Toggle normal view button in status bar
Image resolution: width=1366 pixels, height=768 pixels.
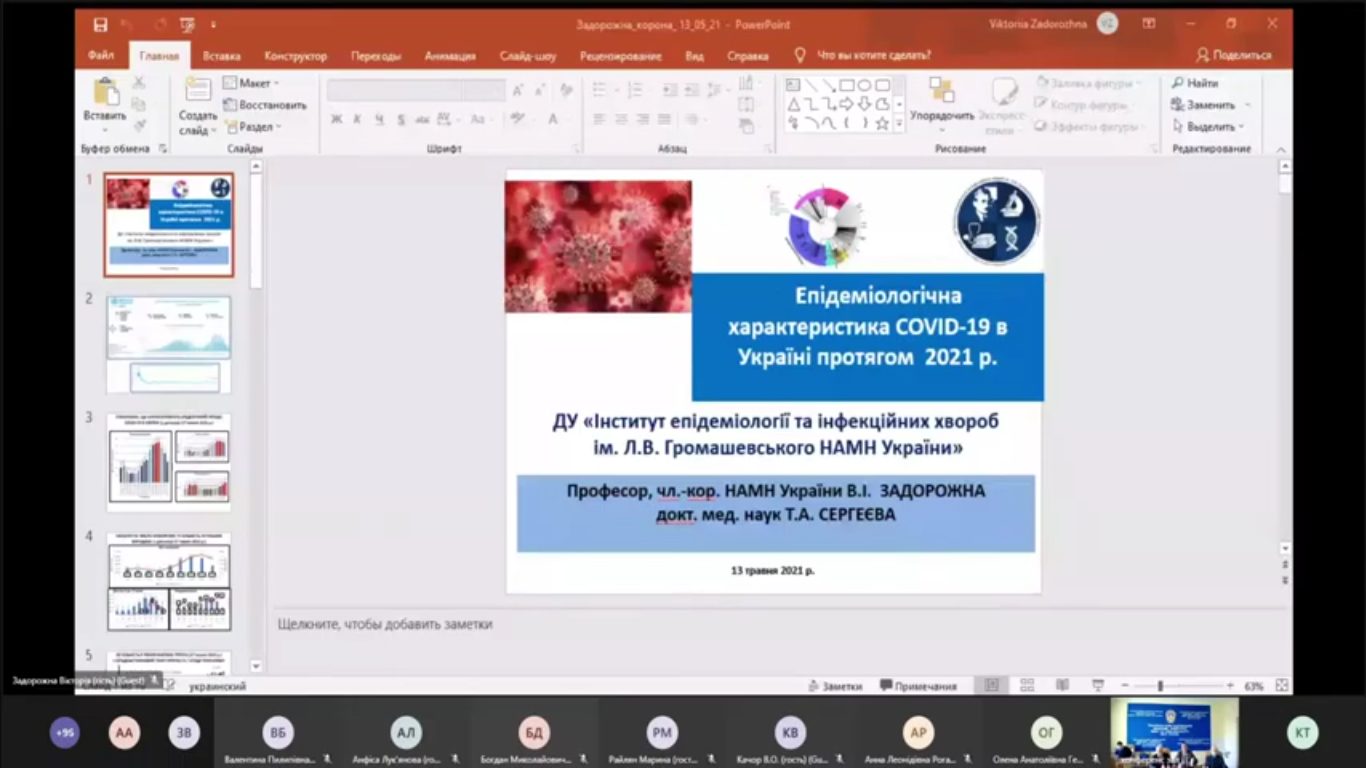pos(991,686)
